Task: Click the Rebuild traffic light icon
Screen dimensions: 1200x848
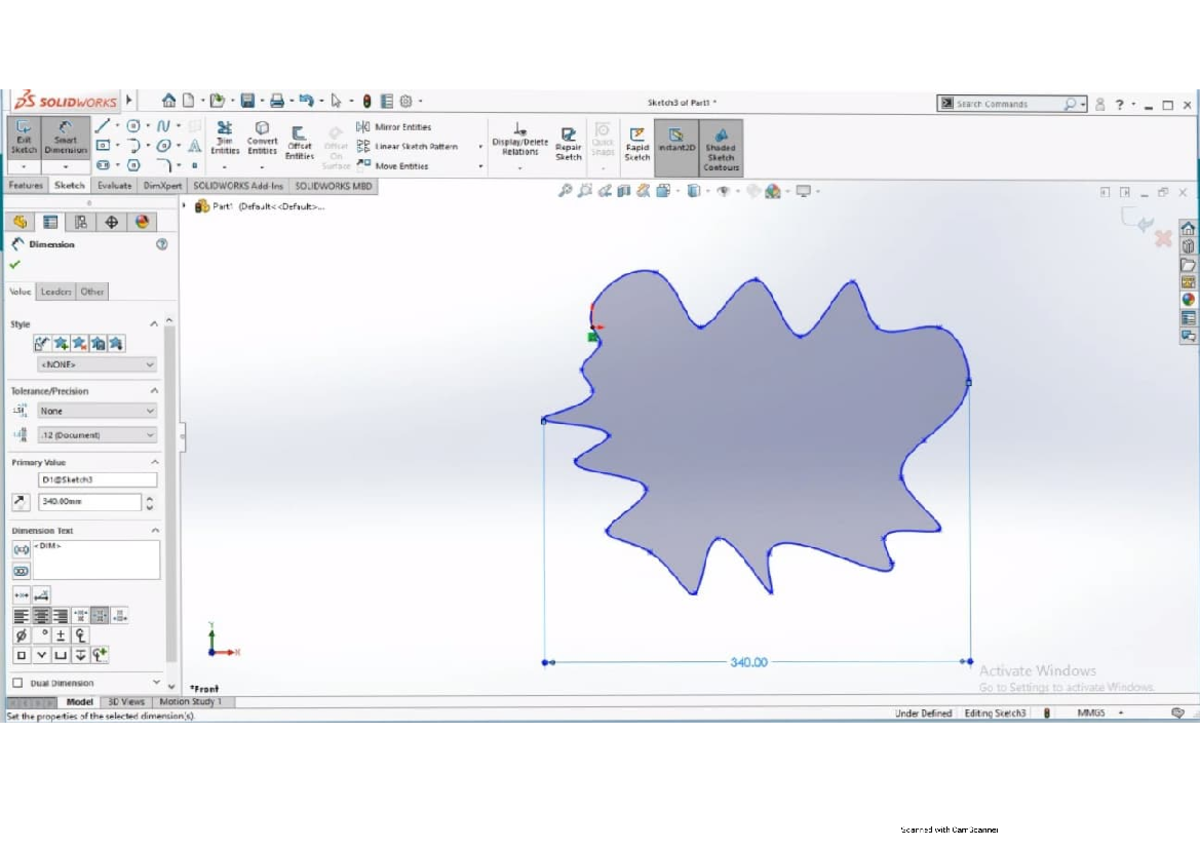Action: click(x=367, y=101)
